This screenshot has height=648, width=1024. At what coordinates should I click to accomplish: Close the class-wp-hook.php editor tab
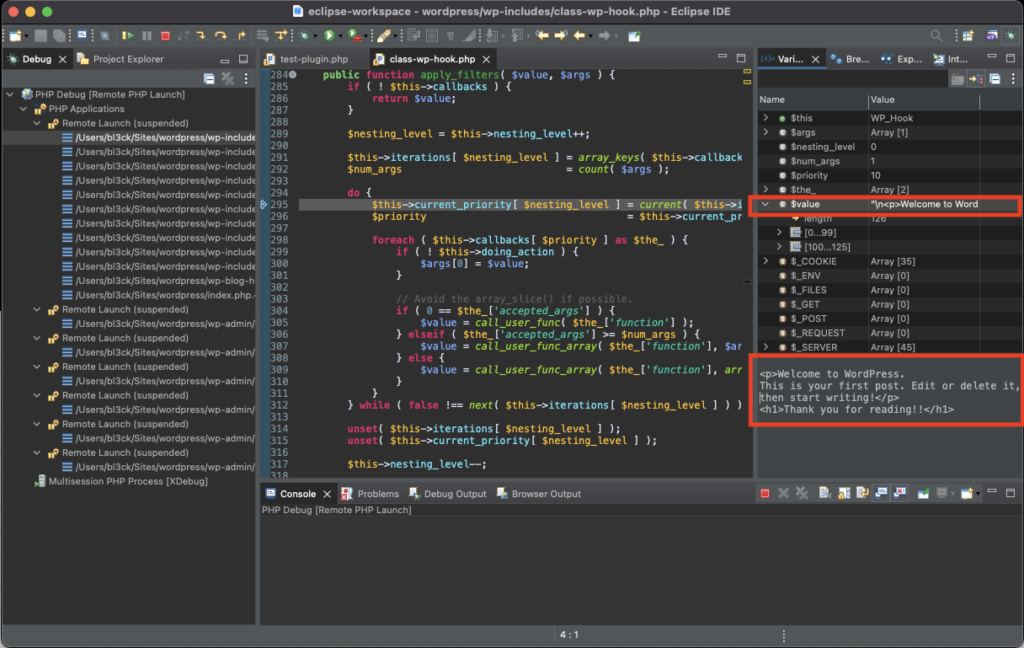(x=486, y=59)
